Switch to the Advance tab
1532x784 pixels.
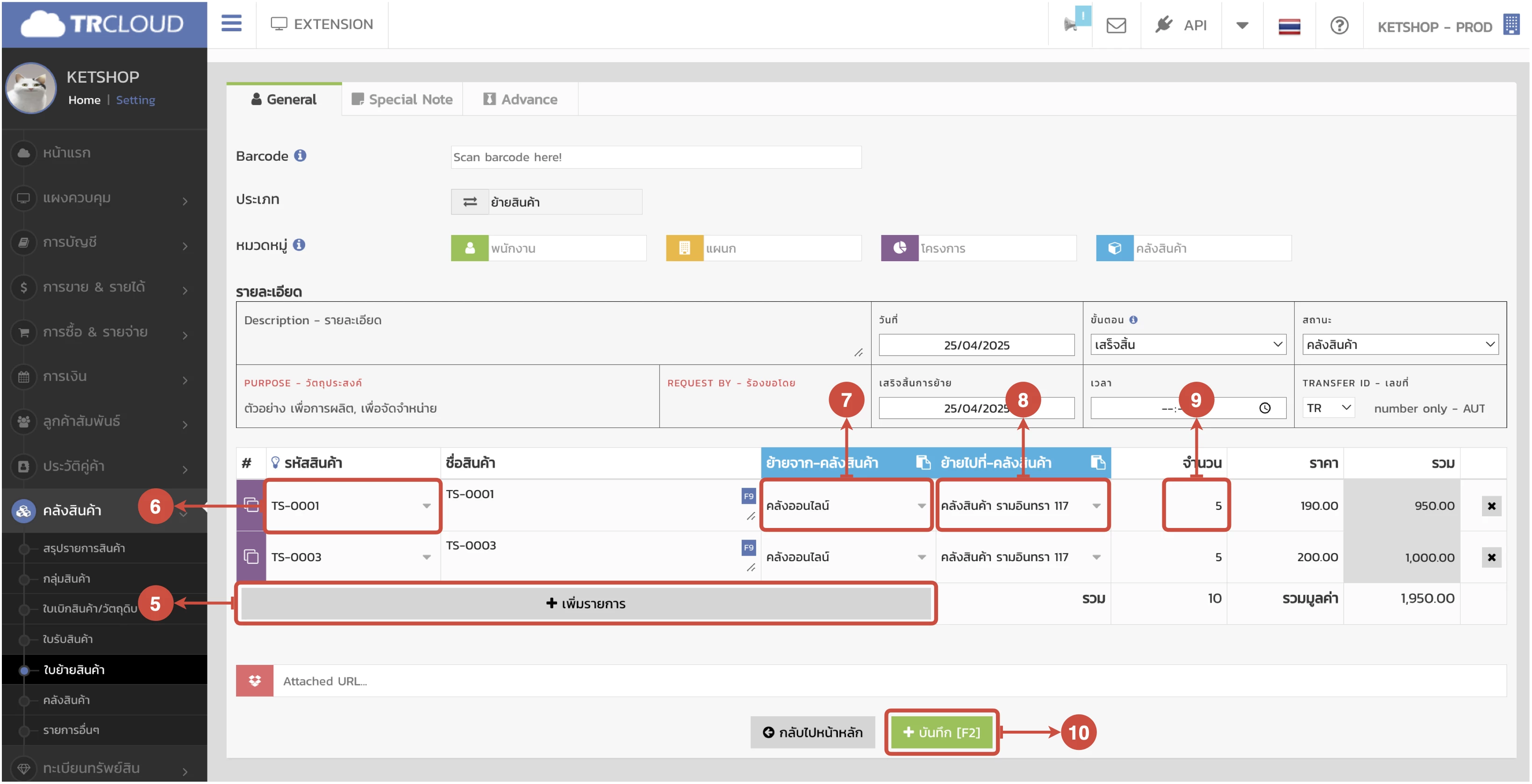click(x=520, y=99)
